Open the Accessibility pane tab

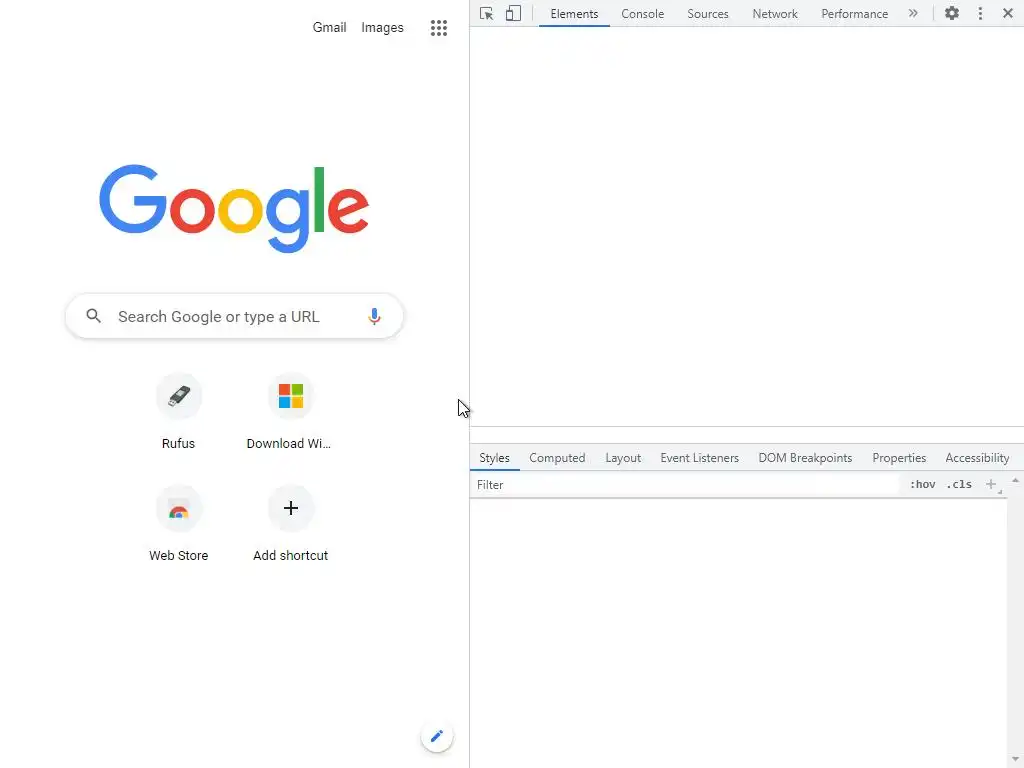pos(977,458)
